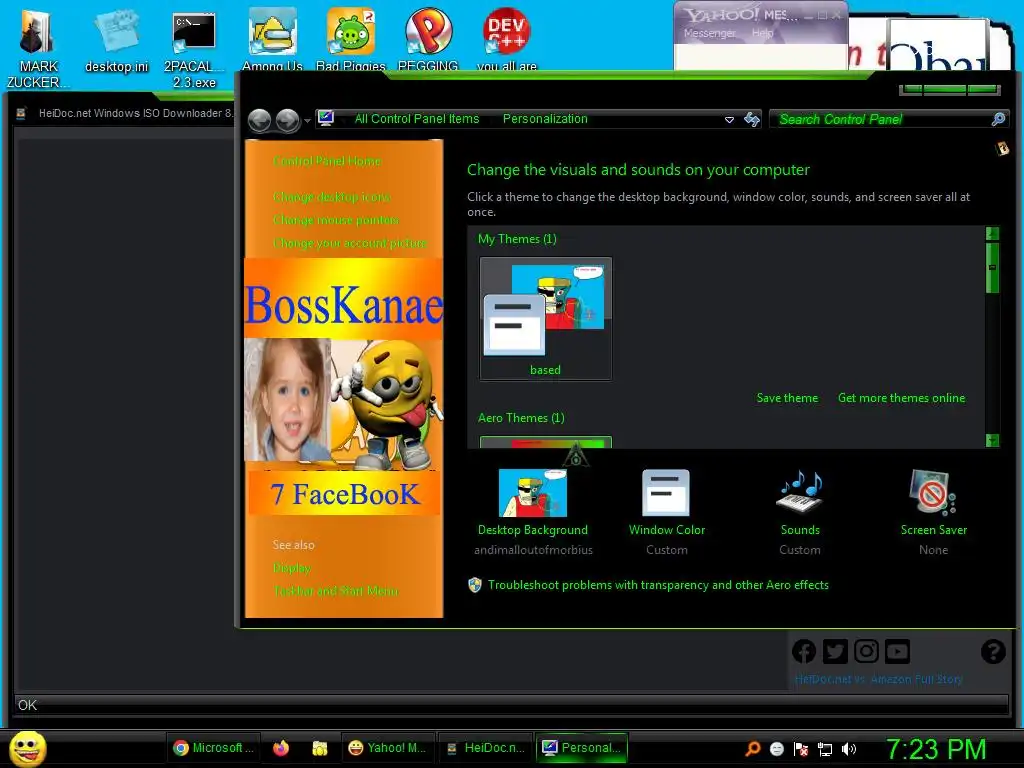This screenshot has width=1024, height=768.
Task: Click the themes list scrollbar thumb
Action: pyautogui.click(x=992, y=268)
